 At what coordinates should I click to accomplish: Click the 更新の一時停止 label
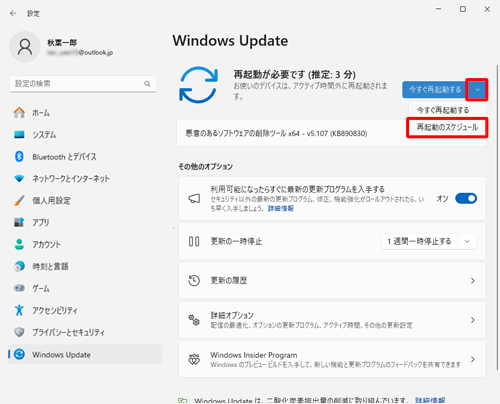[x=236, y=241]
